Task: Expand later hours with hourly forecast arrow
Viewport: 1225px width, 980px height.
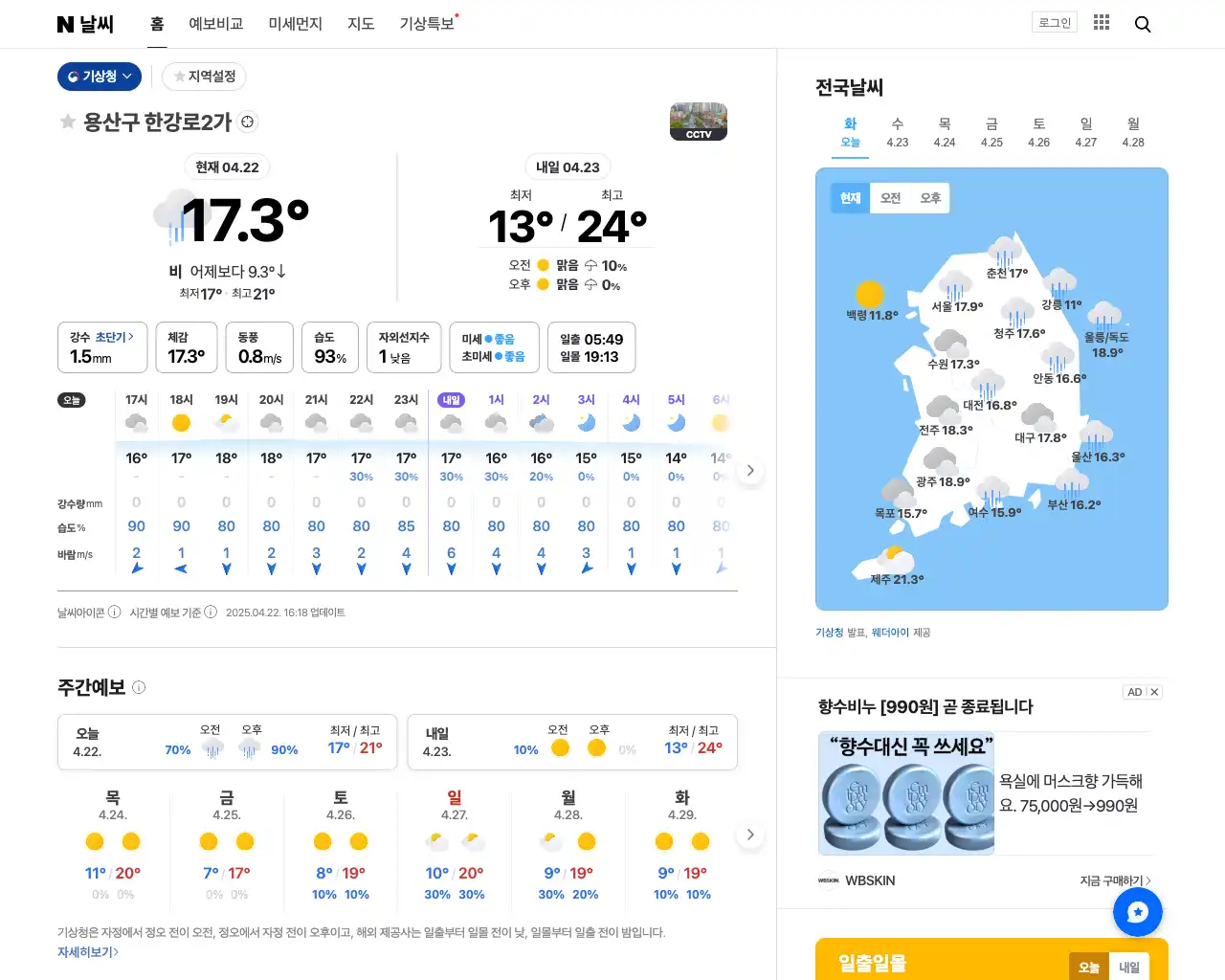Action: click(750, 470)
